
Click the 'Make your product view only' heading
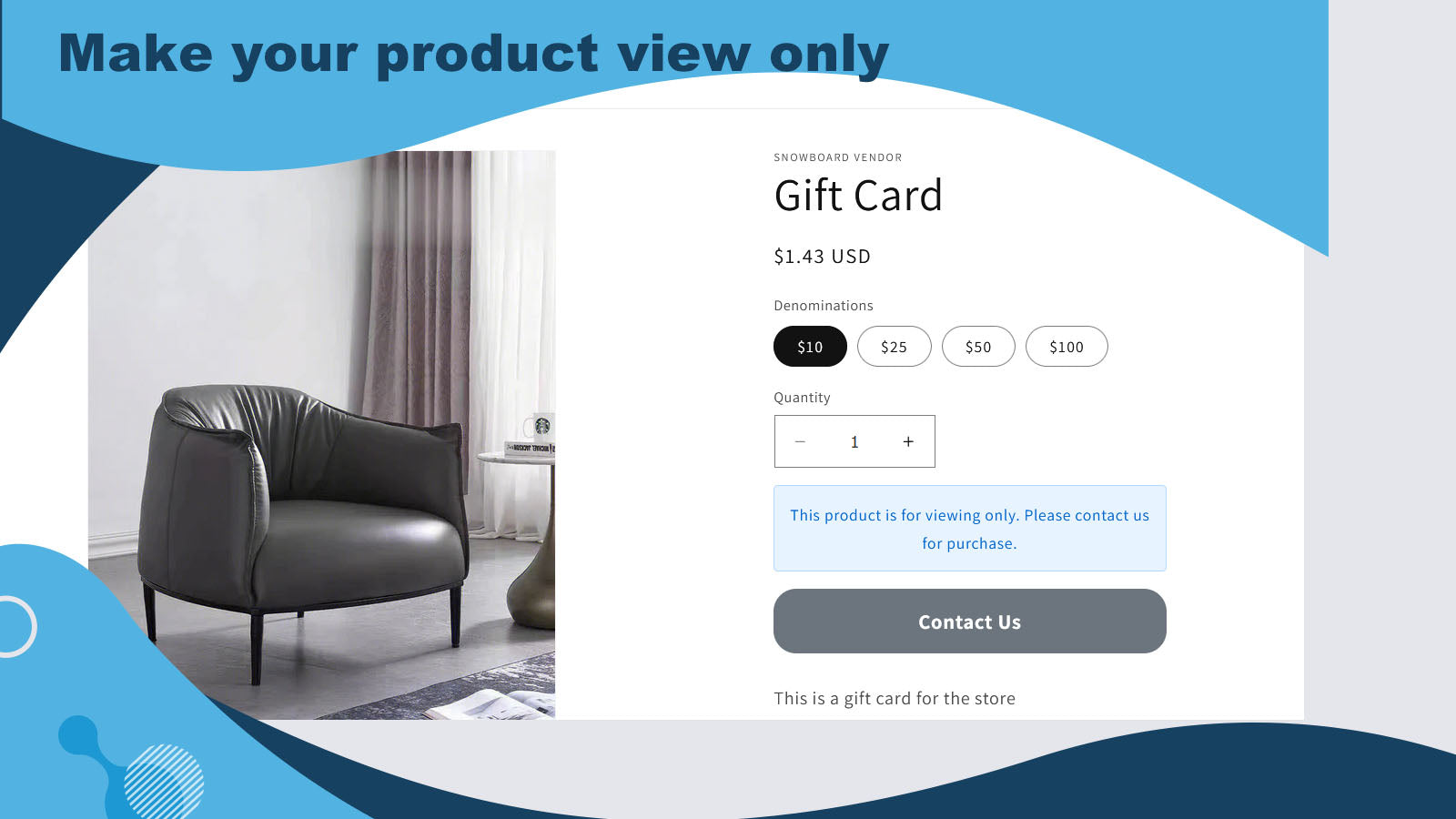pyautogui.click(x=473, y=55)
